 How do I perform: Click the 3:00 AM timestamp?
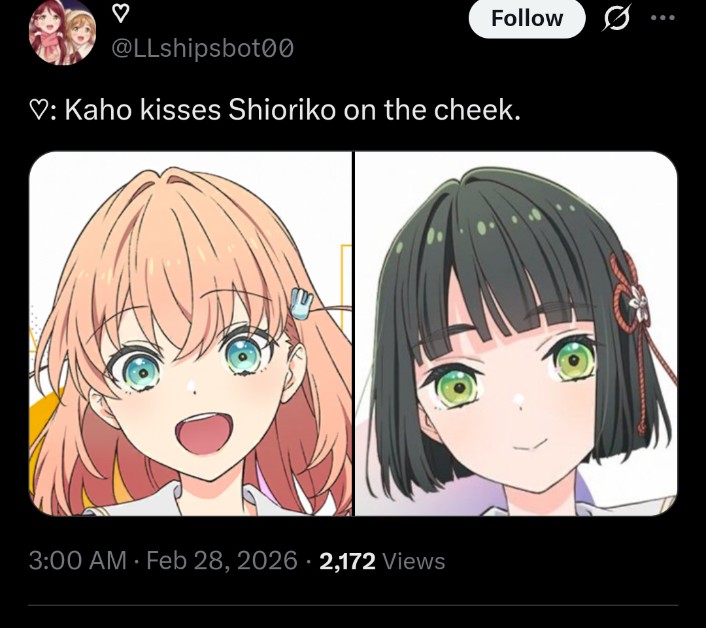click(77, 561)
